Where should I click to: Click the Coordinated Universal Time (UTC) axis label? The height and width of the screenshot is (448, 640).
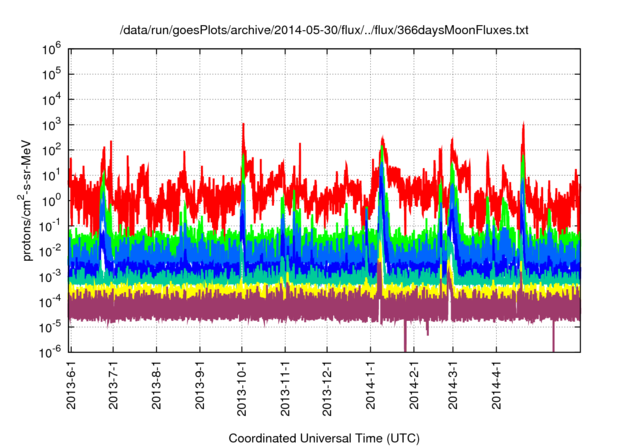323,438
